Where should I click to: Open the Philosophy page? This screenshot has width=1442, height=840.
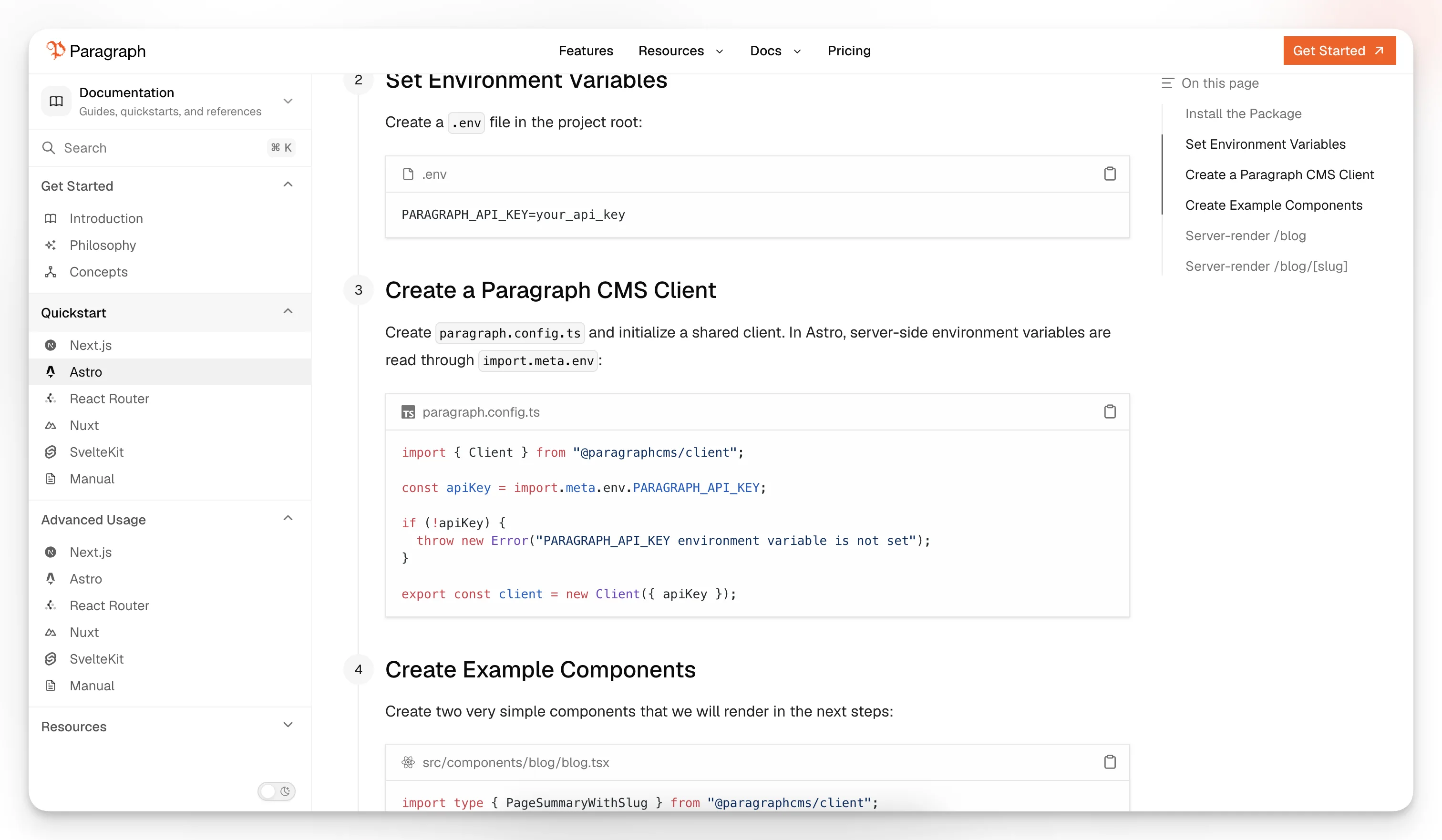coord(103,245)
